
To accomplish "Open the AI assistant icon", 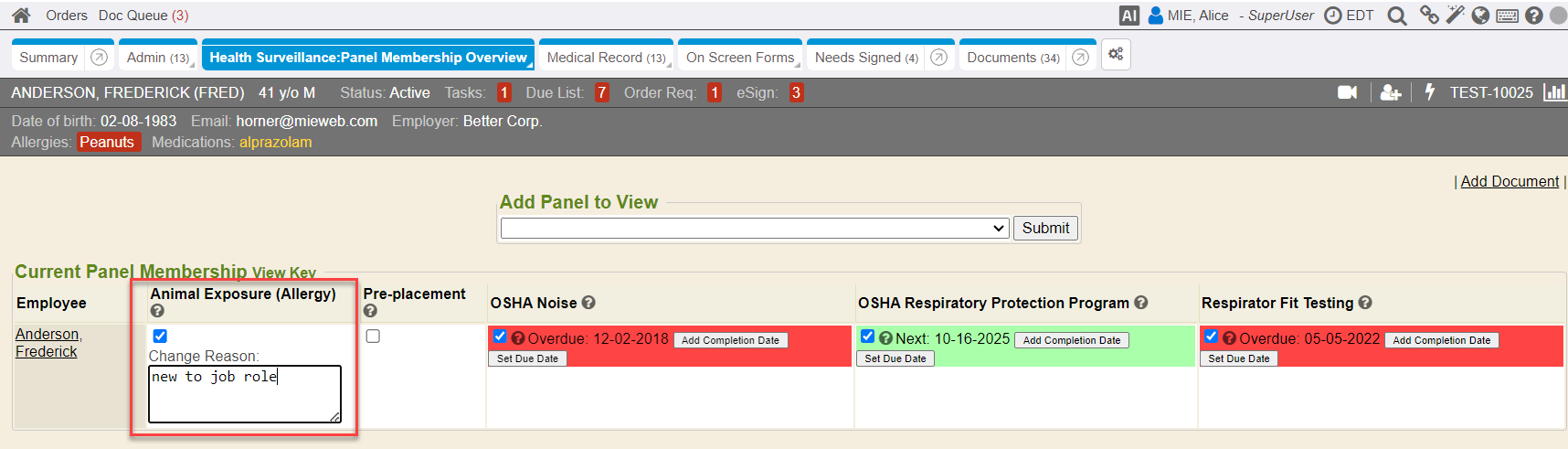I will tap(1128, 16).
